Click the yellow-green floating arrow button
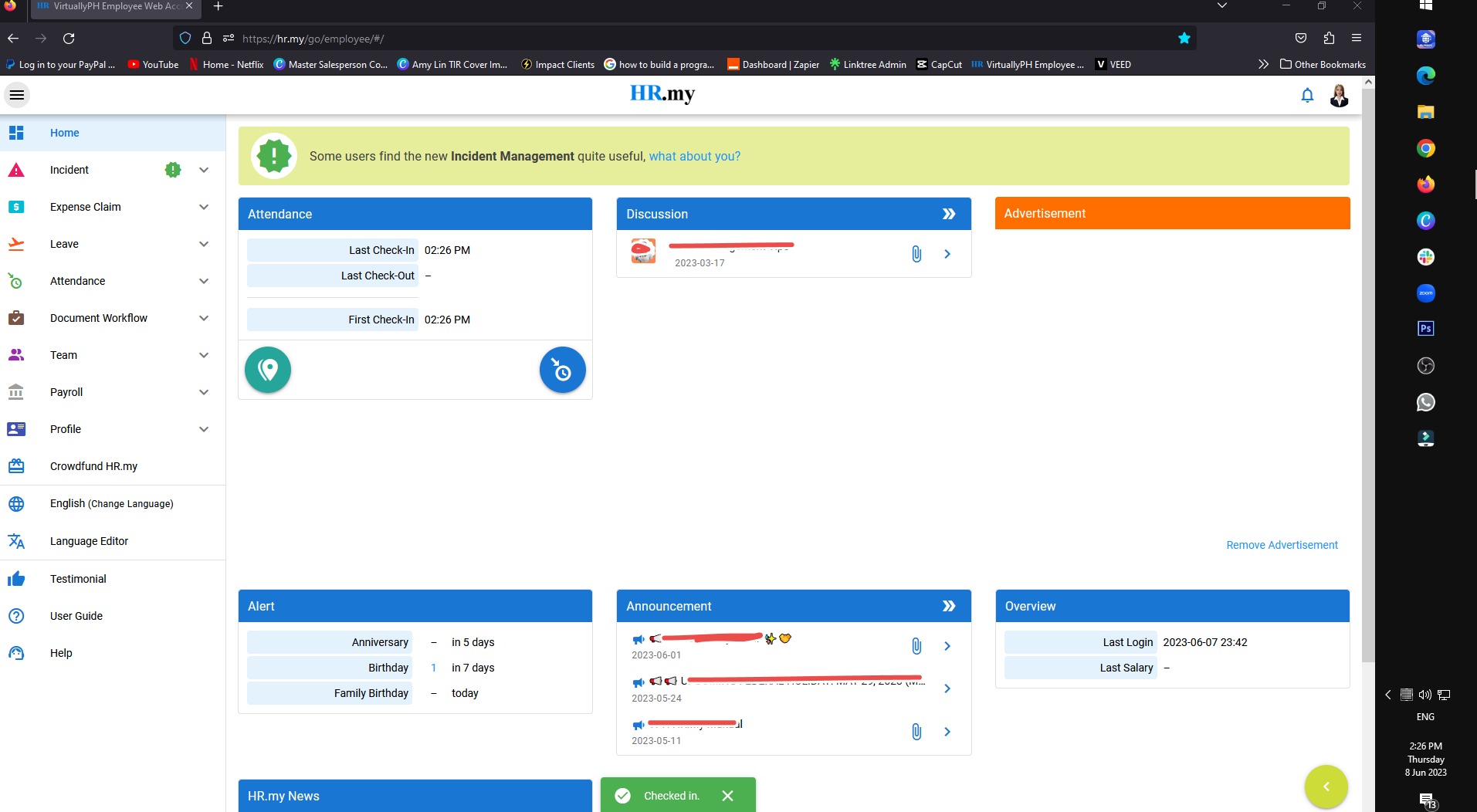This screenshot has width=1477, height=812. 1326,787
